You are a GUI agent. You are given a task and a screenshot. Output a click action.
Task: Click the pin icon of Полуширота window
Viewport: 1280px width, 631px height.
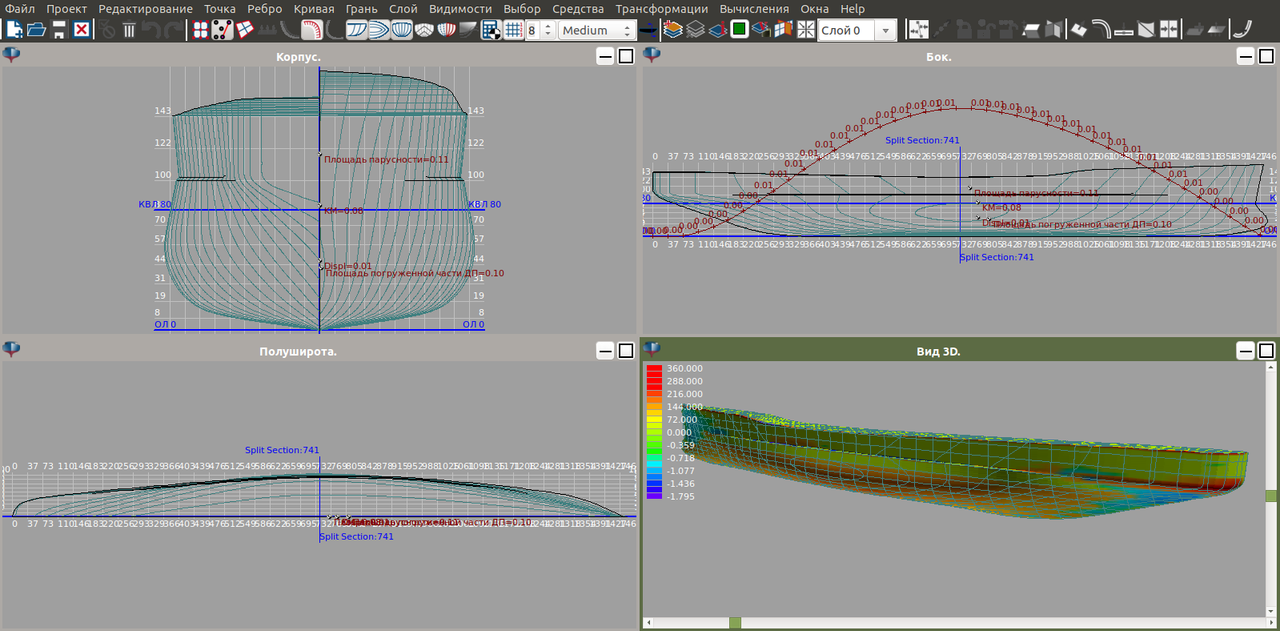pyautogui.click(x=12, y=349)
